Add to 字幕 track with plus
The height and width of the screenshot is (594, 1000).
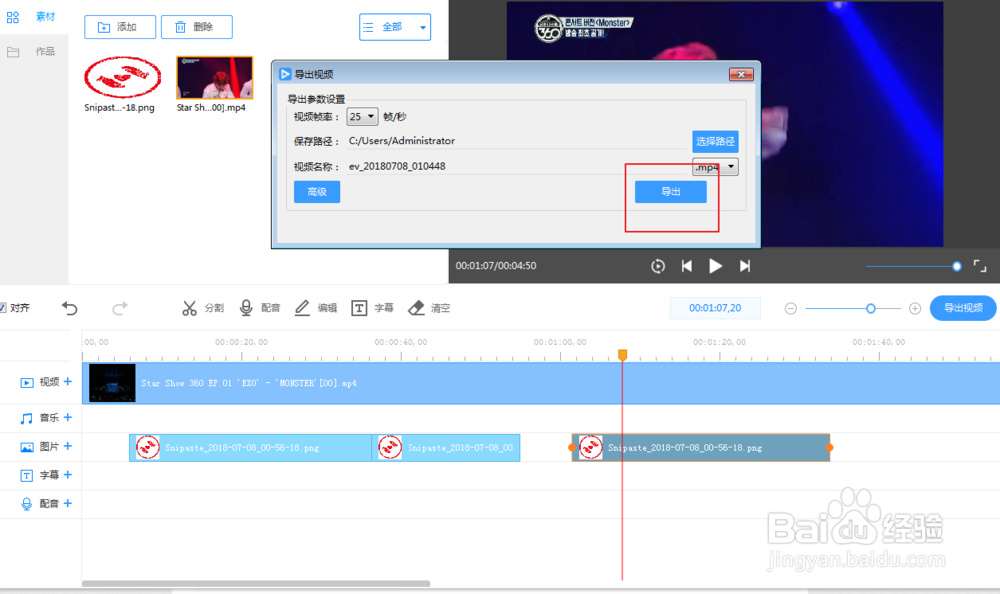click(68, 475)
